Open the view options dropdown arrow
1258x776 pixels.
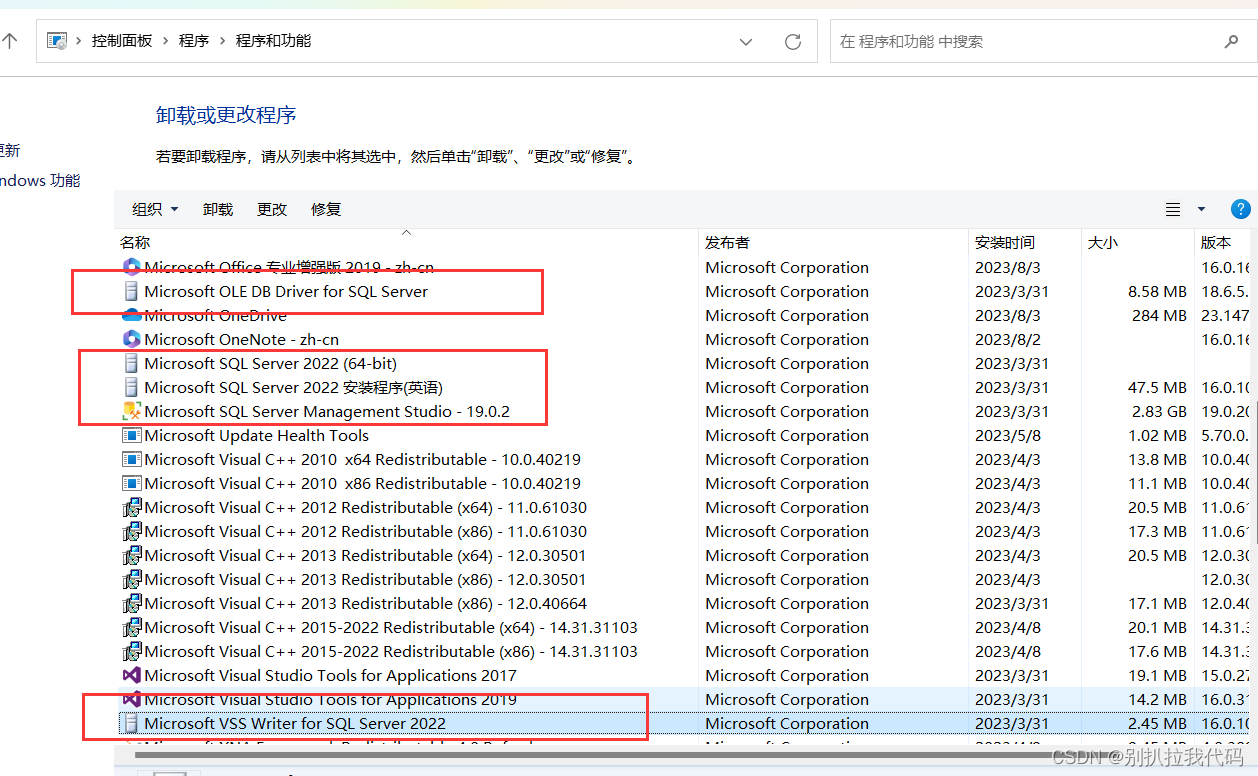(1201, 209)
